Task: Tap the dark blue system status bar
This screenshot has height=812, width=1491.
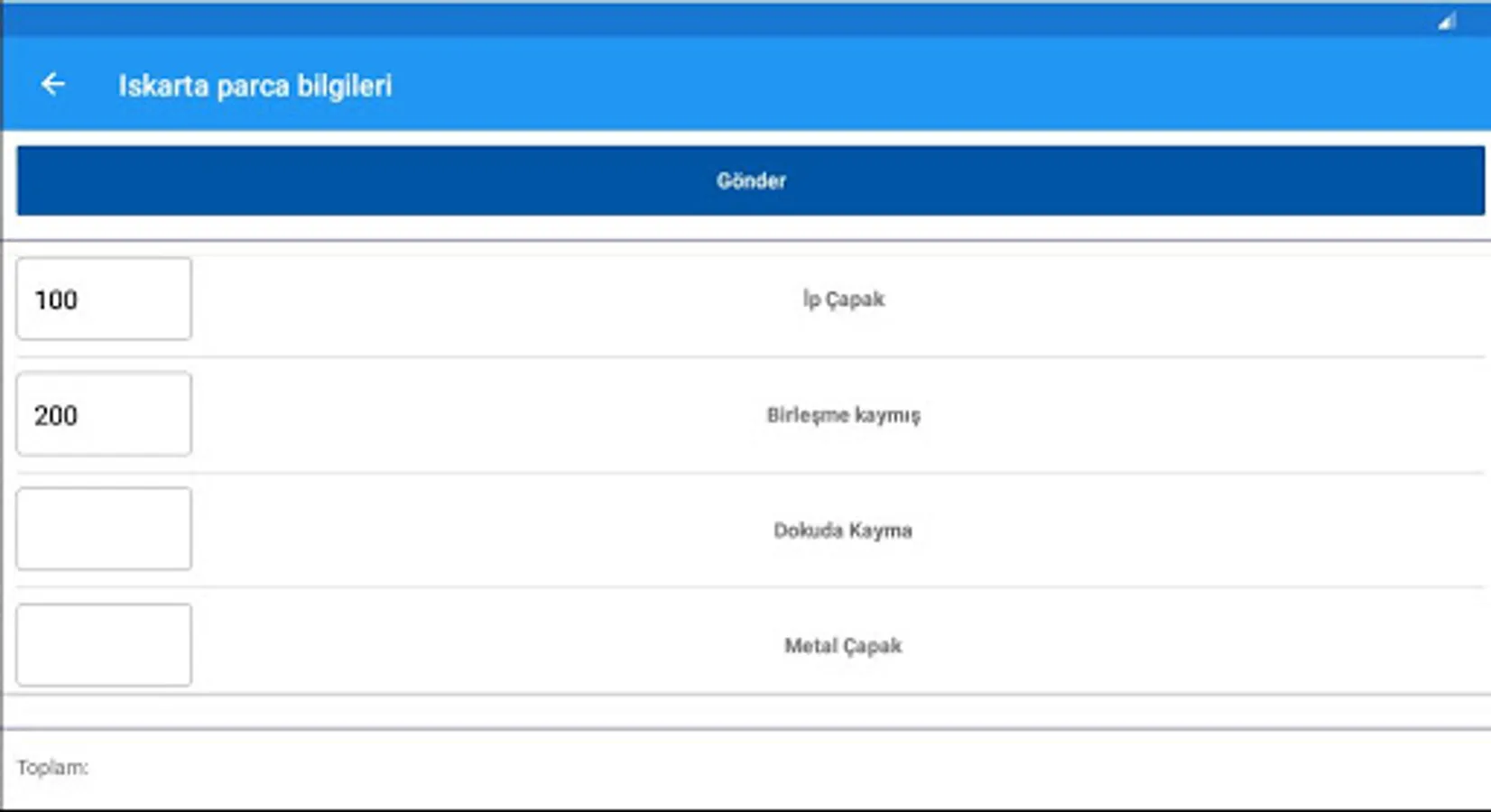Action: coord(722,20)
